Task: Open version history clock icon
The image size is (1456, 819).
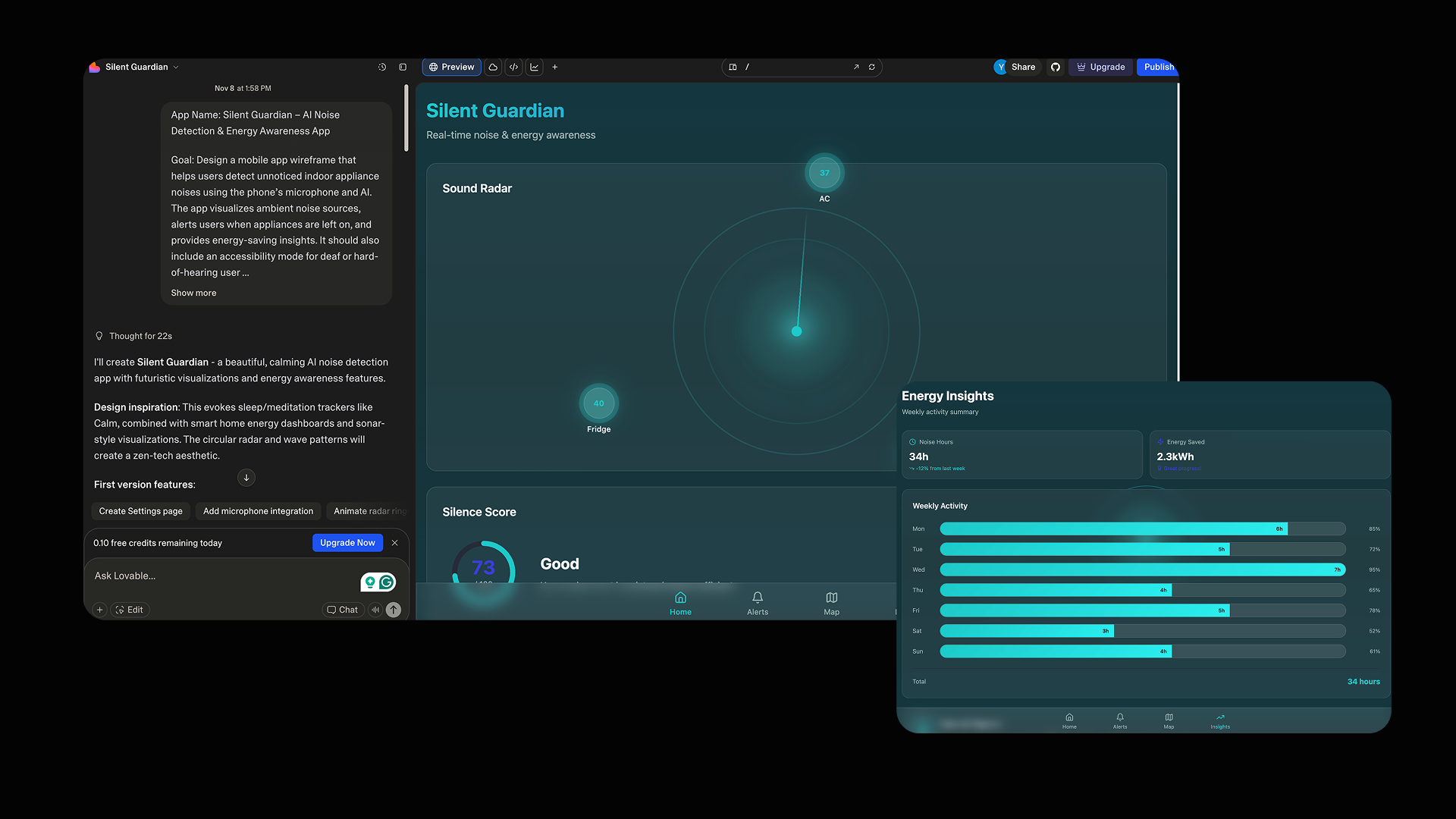Action: coord(382,67)
